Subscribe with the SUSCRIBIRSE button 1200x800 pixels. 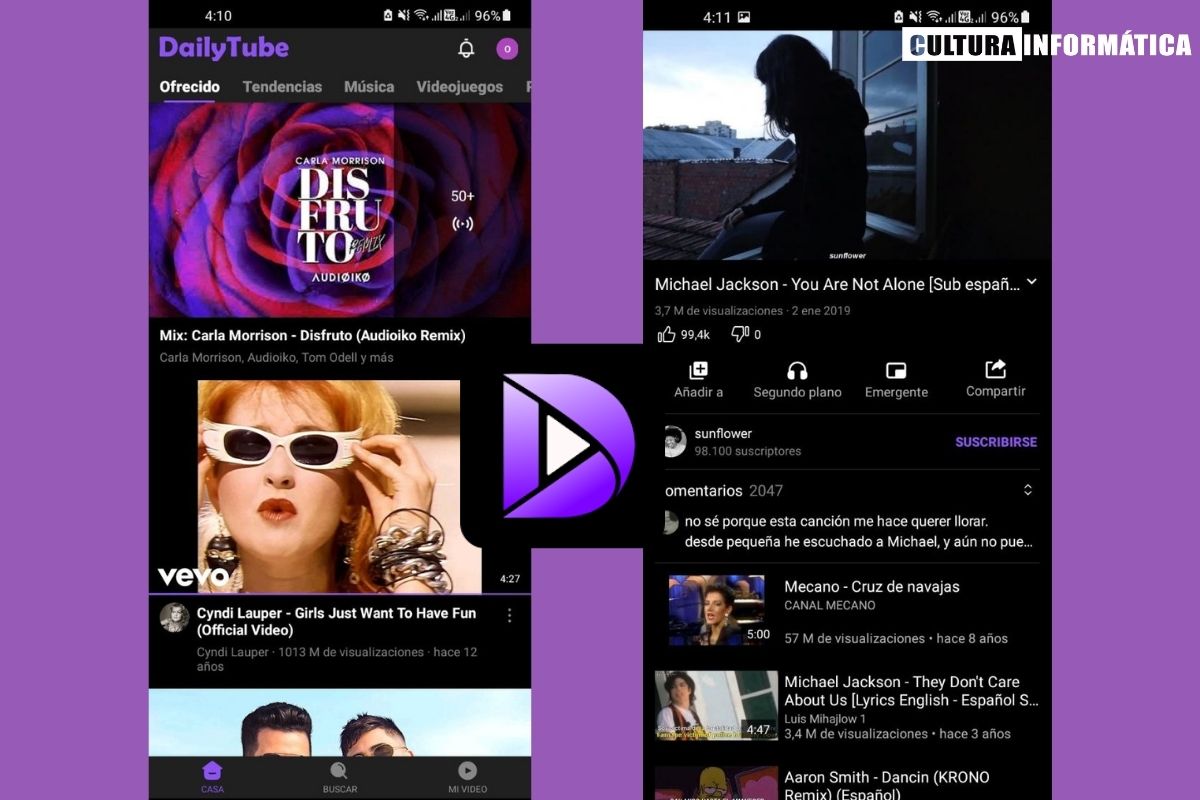996,442
